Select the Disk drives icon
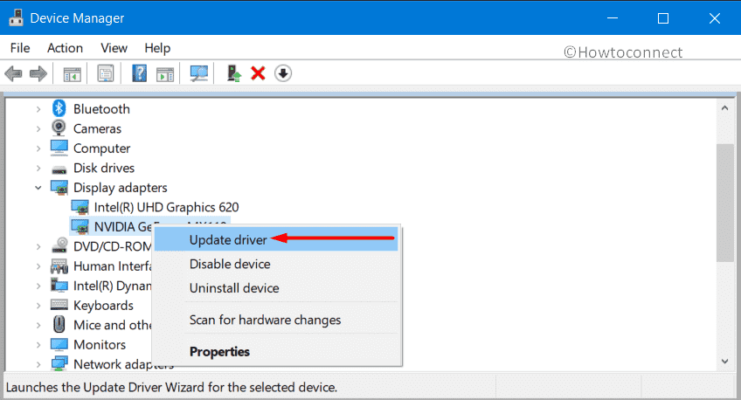The height and width of the screenshot is (400, 741). [59, 169]
